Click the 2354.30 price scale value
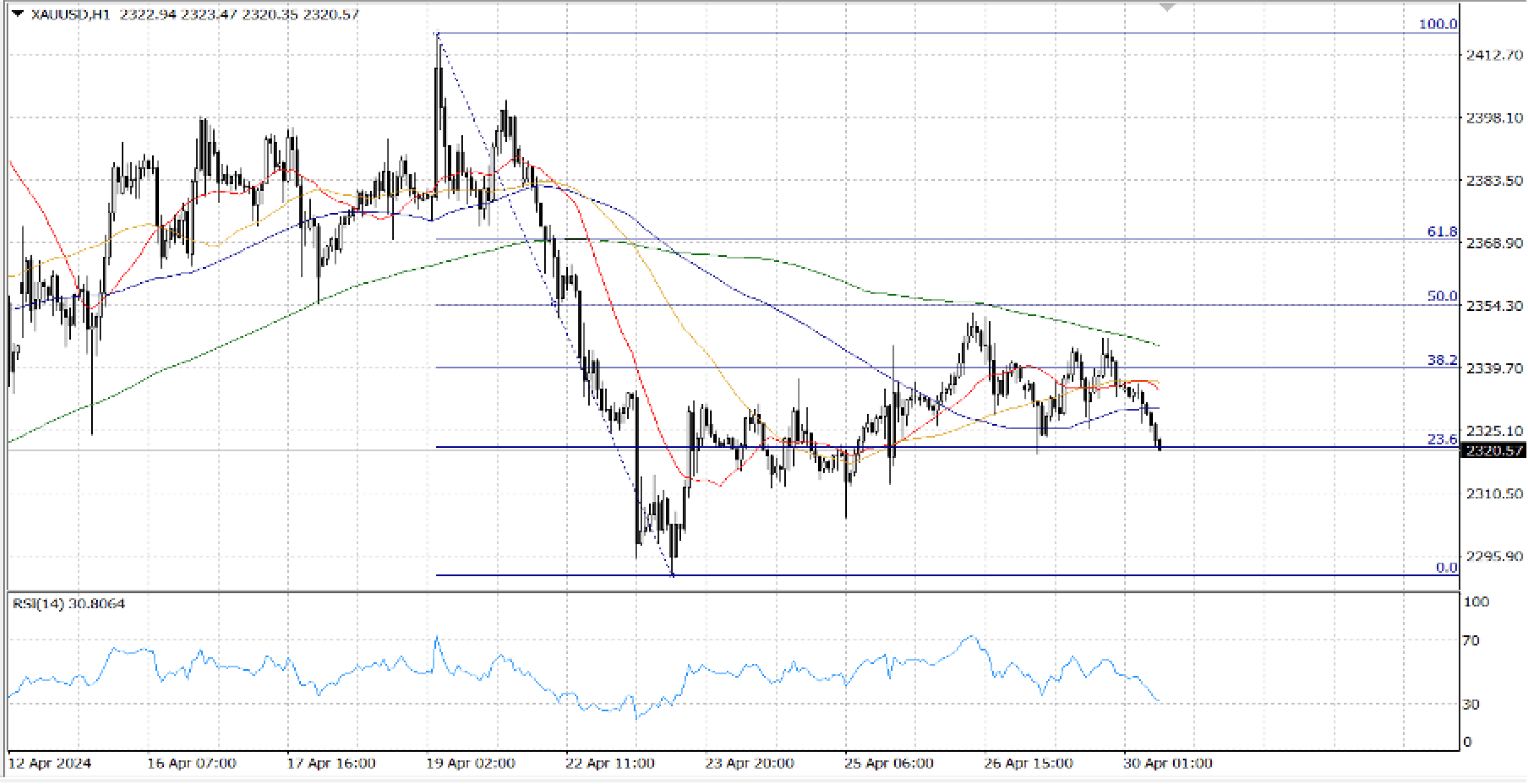Image resolution: width=1528 pixels, height=784 pixels. click(1494, 306)
